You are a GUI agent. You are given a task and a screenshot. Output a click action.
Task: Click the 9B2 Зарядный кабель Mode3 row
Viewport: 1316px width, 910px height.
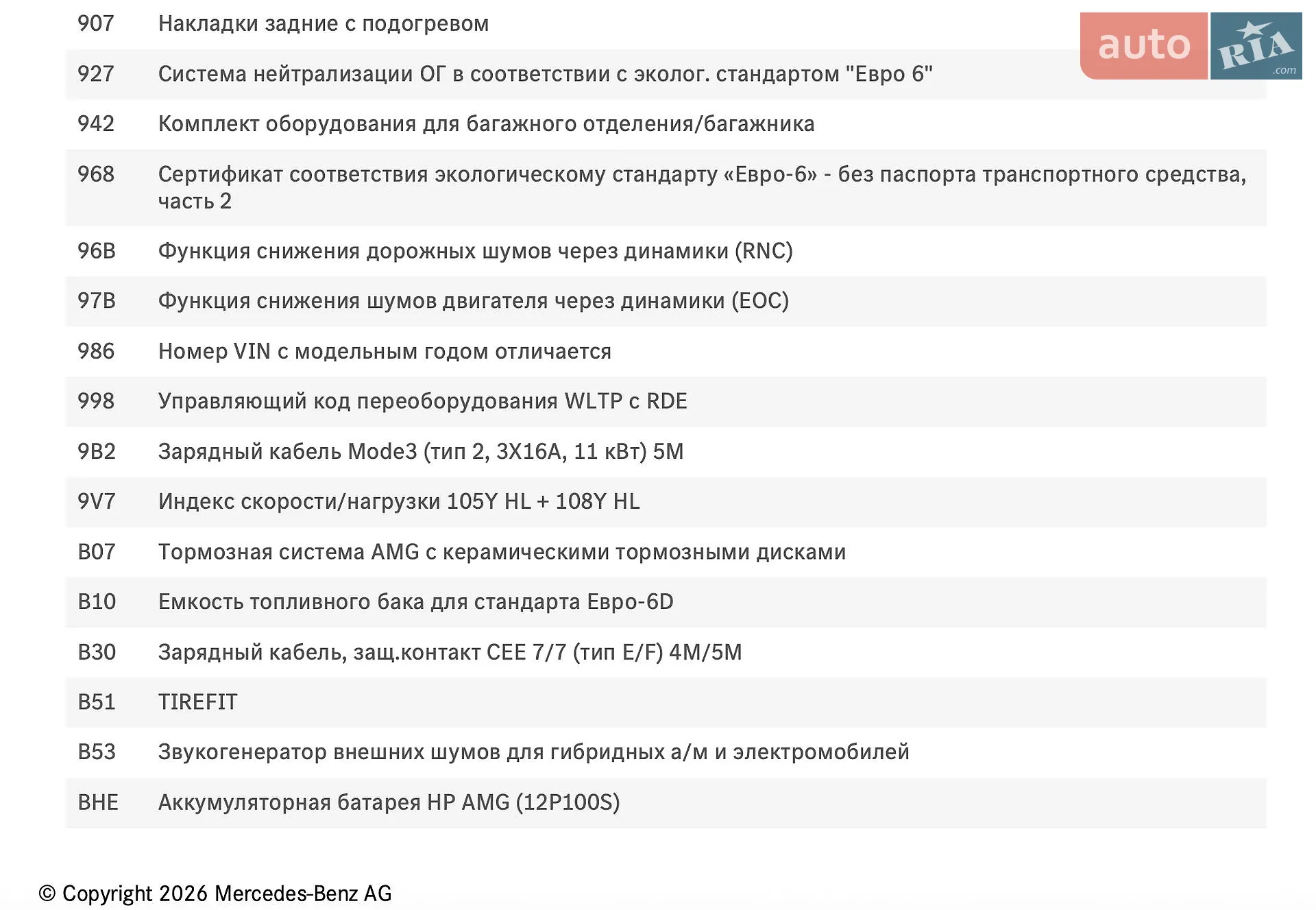[x=666, y=451]
